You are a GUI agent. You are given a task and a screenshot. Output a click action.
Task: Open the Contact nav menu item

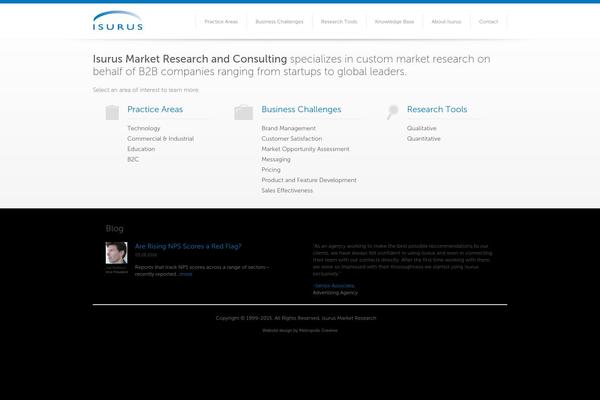488,22
